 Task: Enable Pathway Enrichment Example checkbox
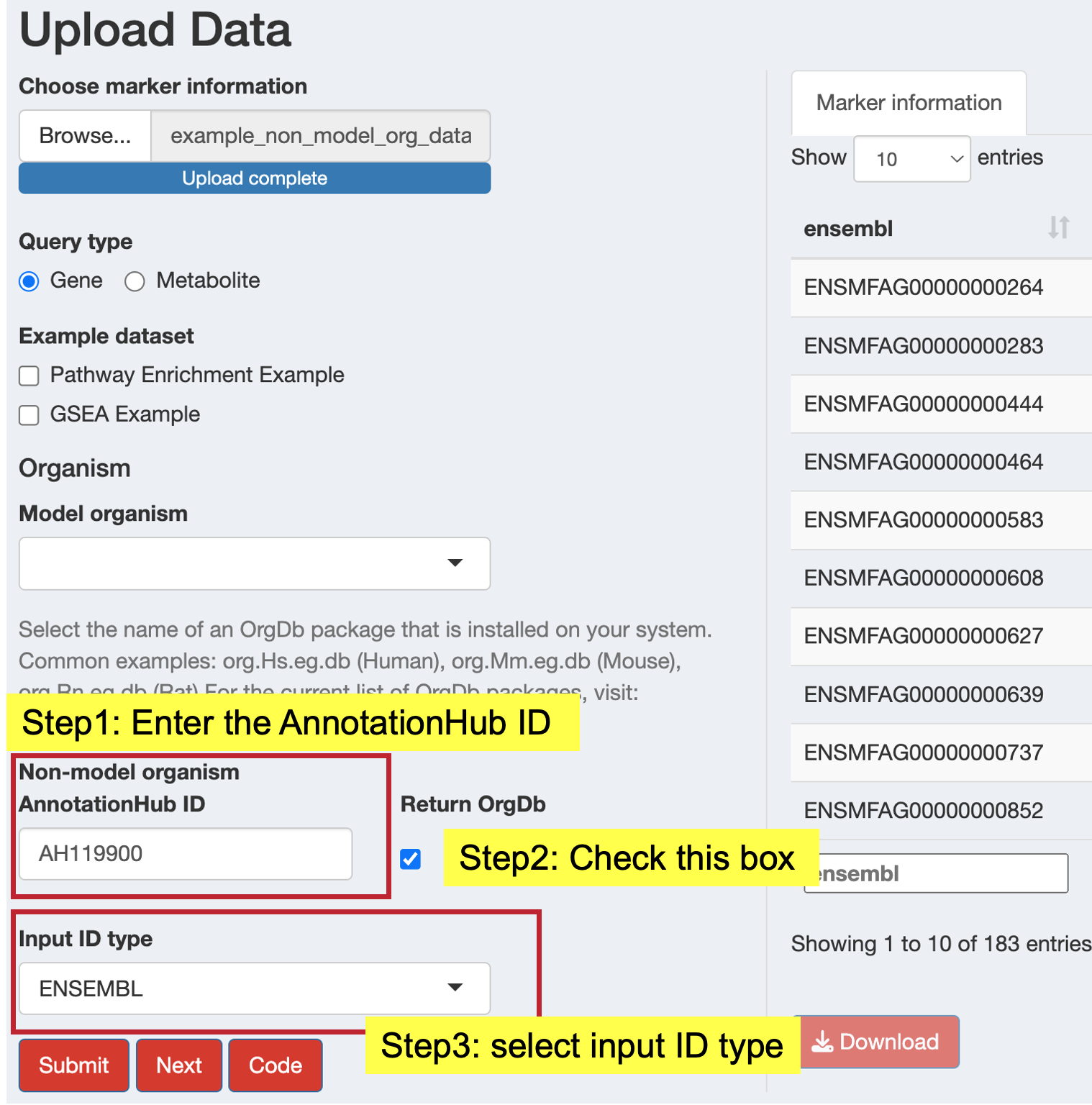click(29, 376)
